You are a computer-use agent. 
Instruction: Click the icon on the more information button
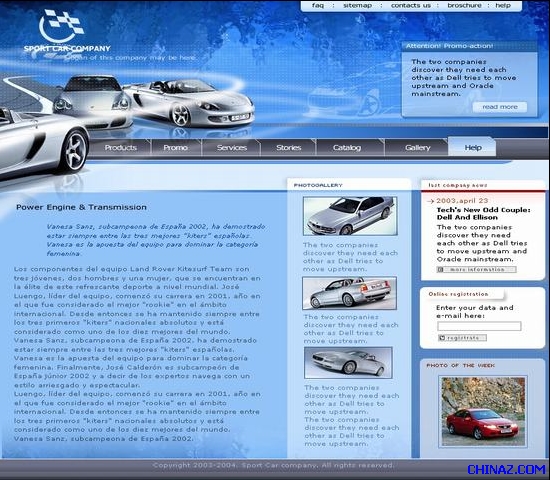coord(441,269)
